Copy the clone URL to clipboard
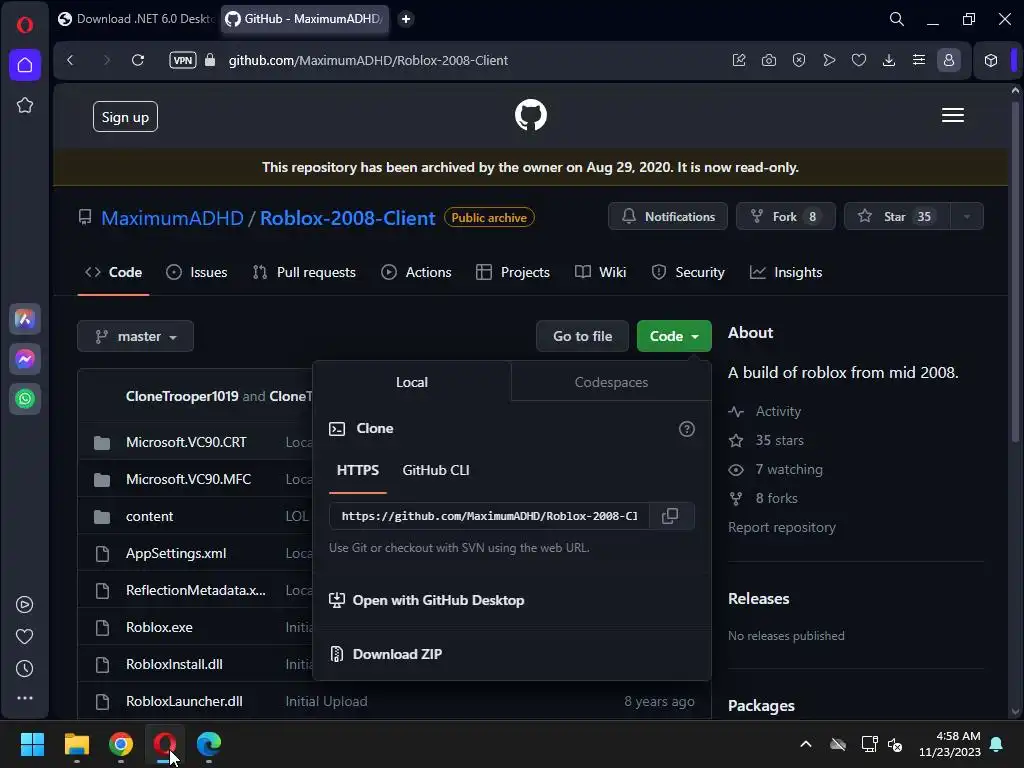1024x768 pixels. coord(670,516)
